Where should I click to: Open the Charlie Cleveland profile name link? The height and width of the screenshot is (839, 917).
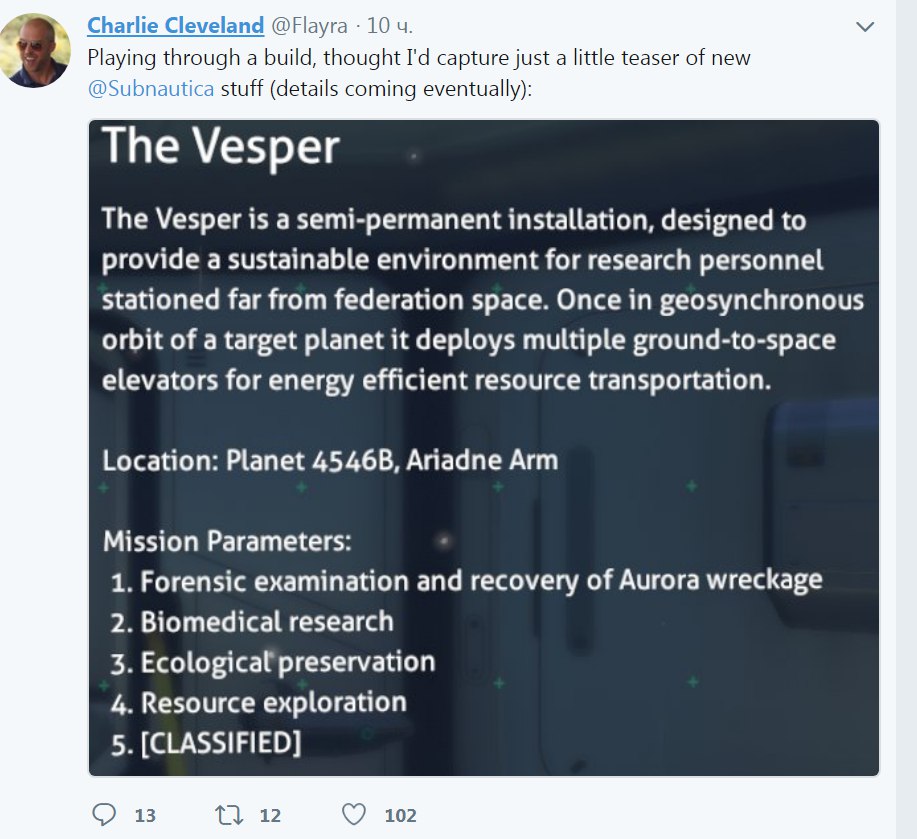175,26
